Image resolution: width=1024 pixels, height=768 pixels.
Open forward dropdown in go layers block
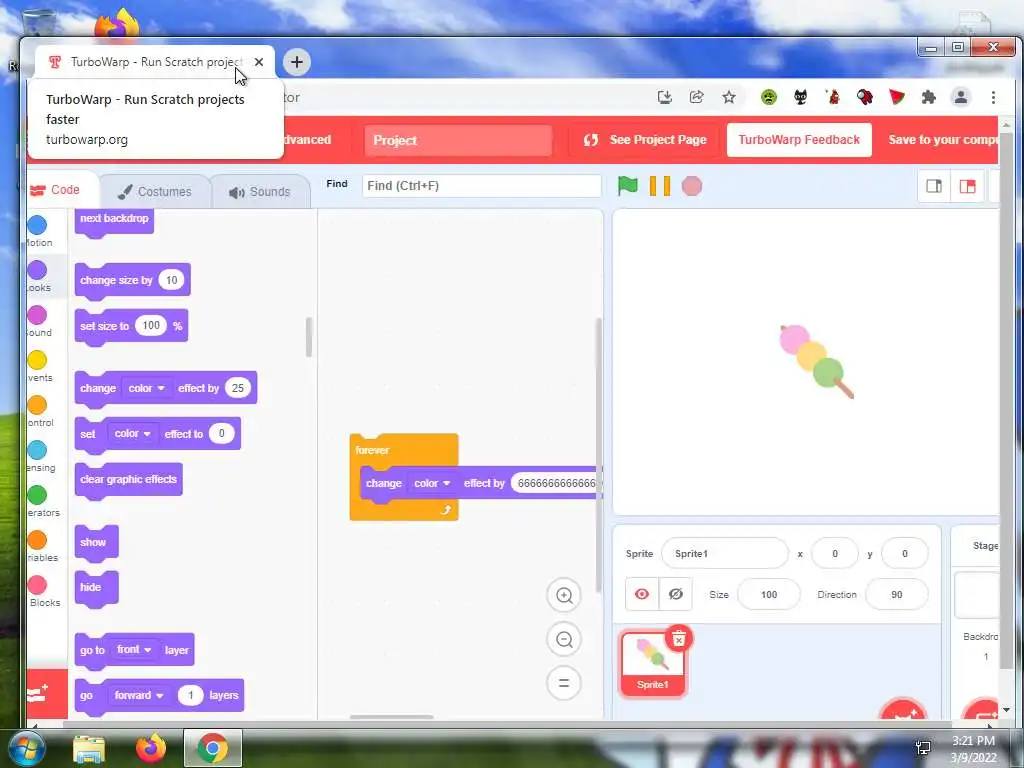[x=138, y=696]
